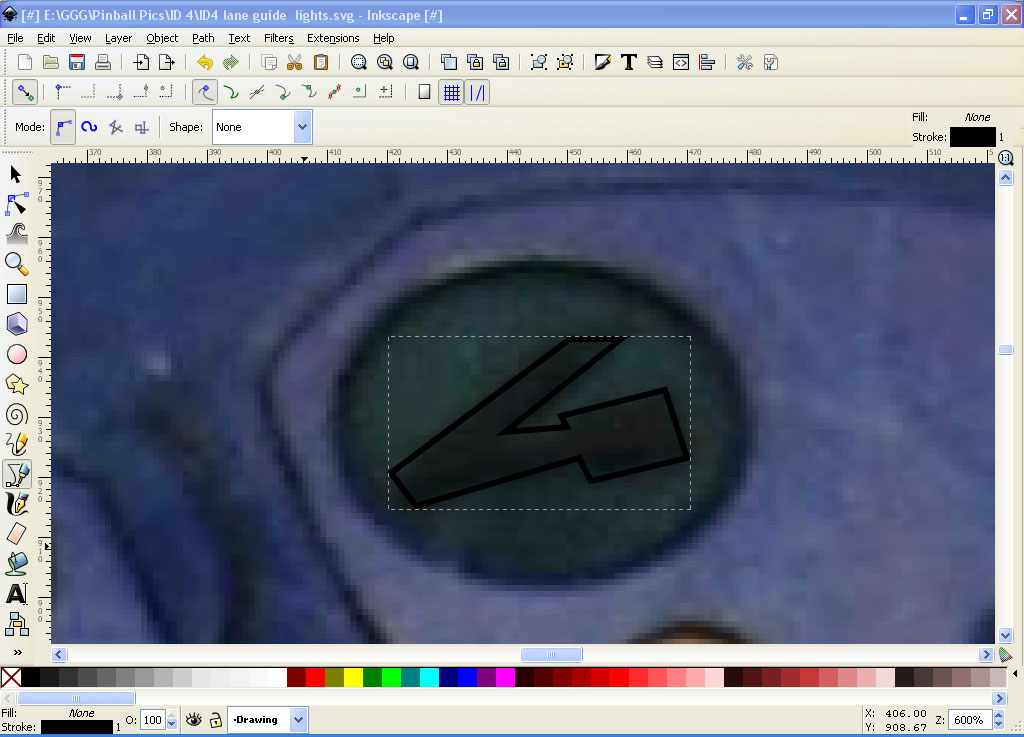Open the XML editor from toolbar

coord(681,62)
